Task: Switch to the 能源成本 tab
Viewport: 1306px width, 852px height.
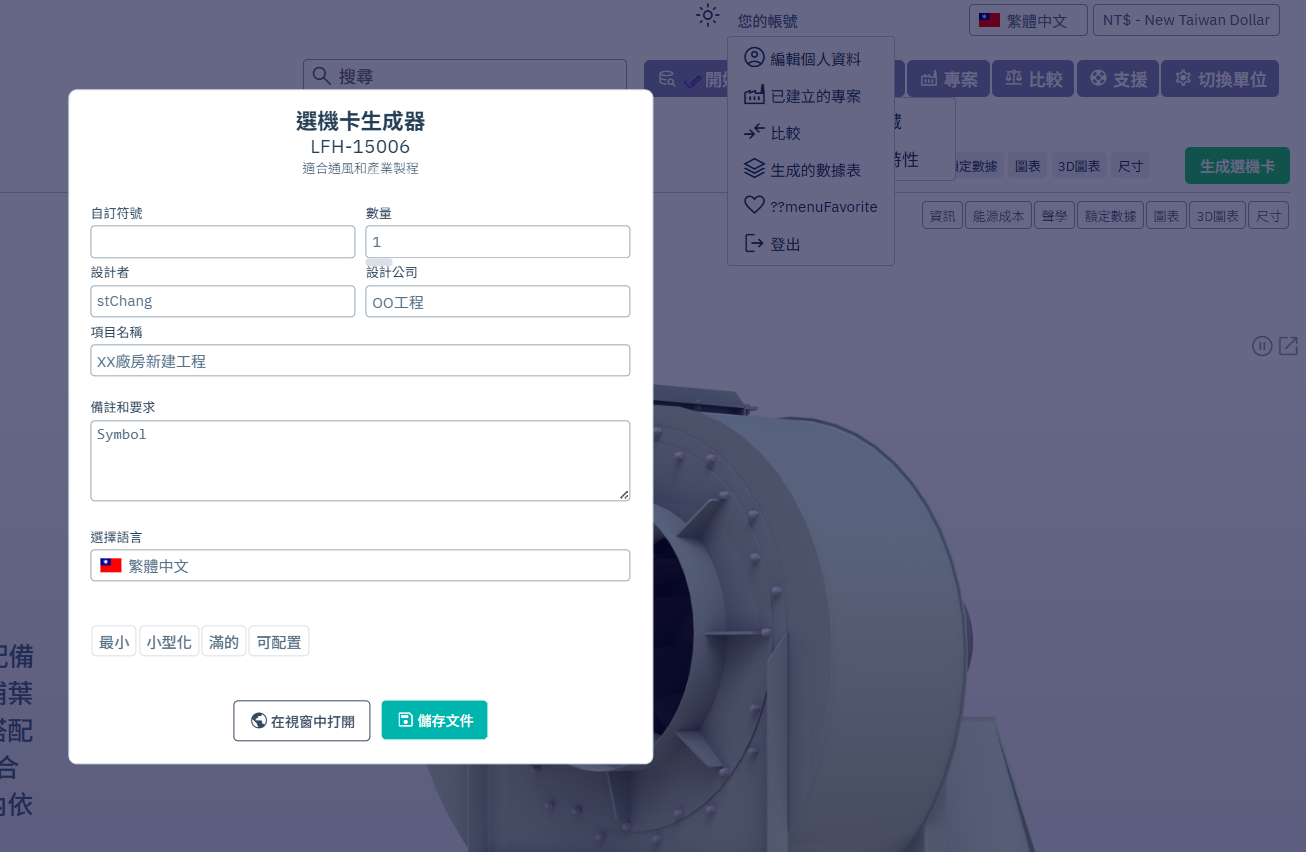Action: 997,215
